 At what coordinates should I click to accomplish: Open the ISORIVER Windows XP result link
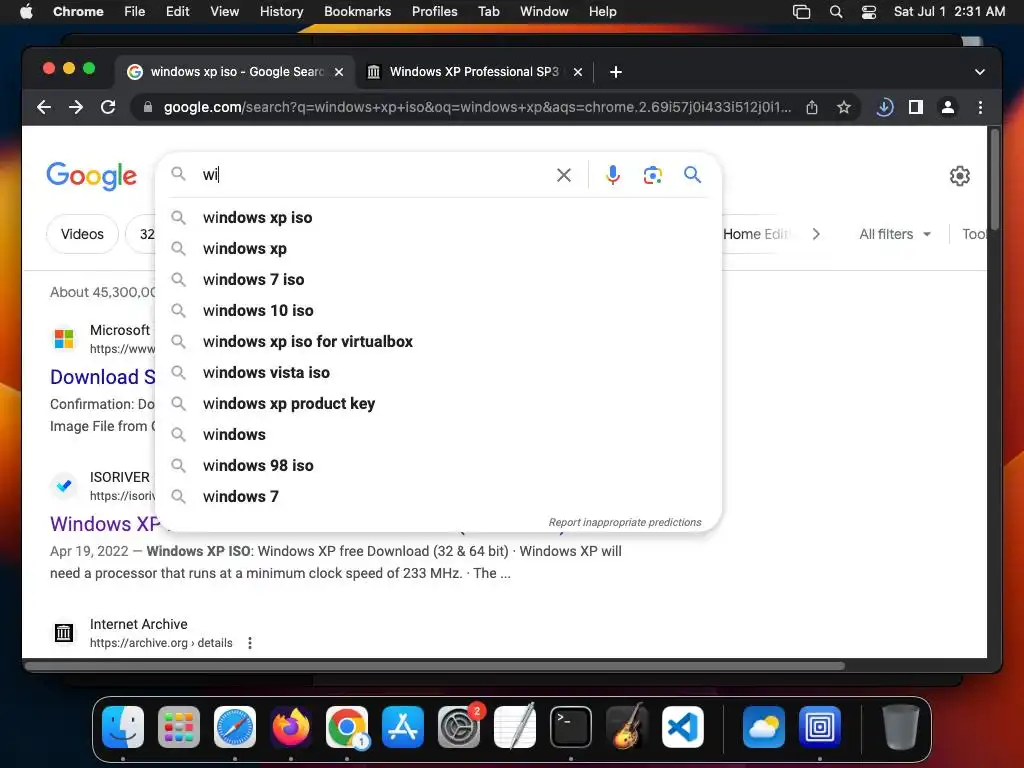104,524
